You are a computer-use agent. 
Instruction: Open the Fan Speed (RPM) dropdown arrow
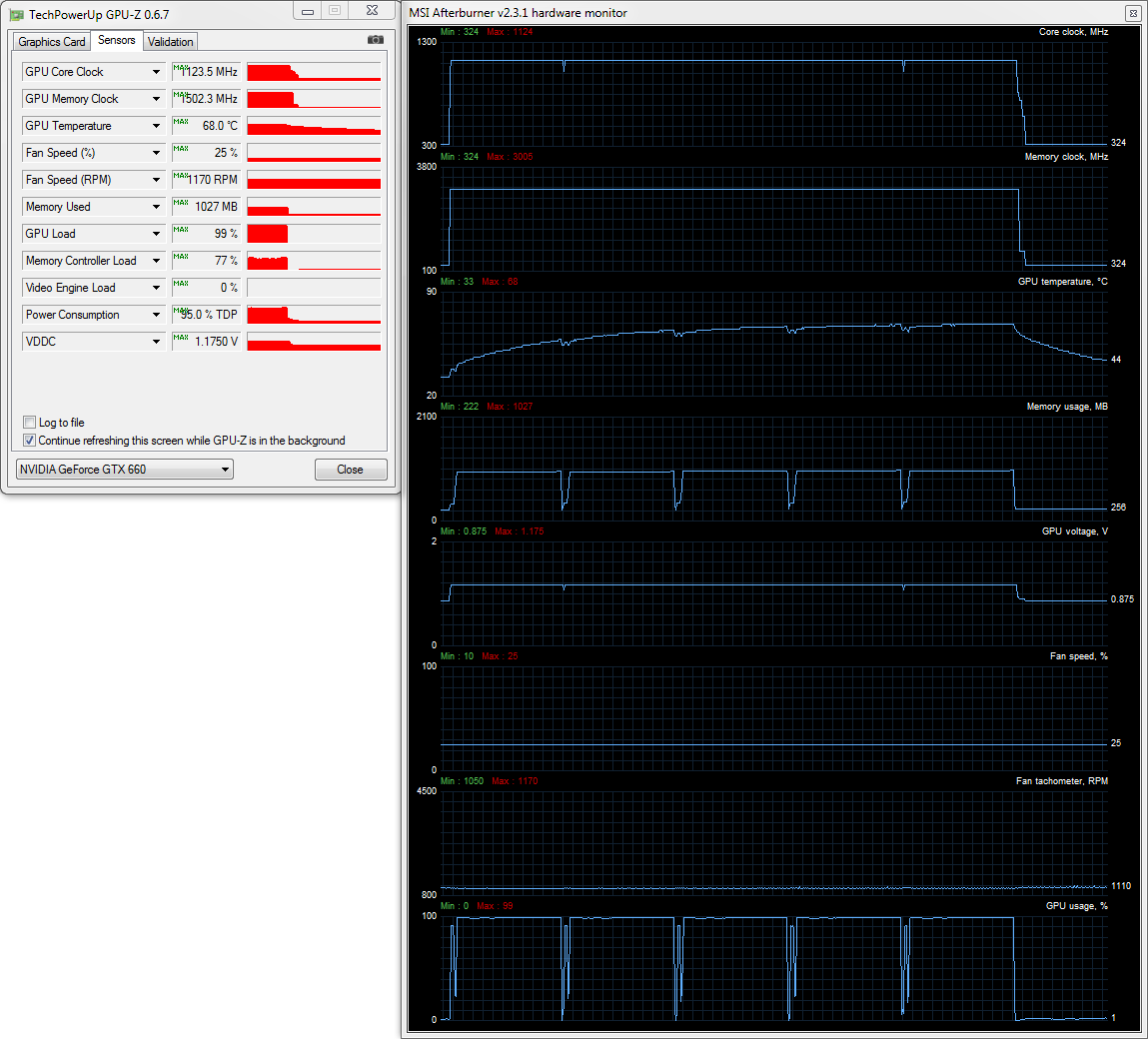tap(156, 180)
